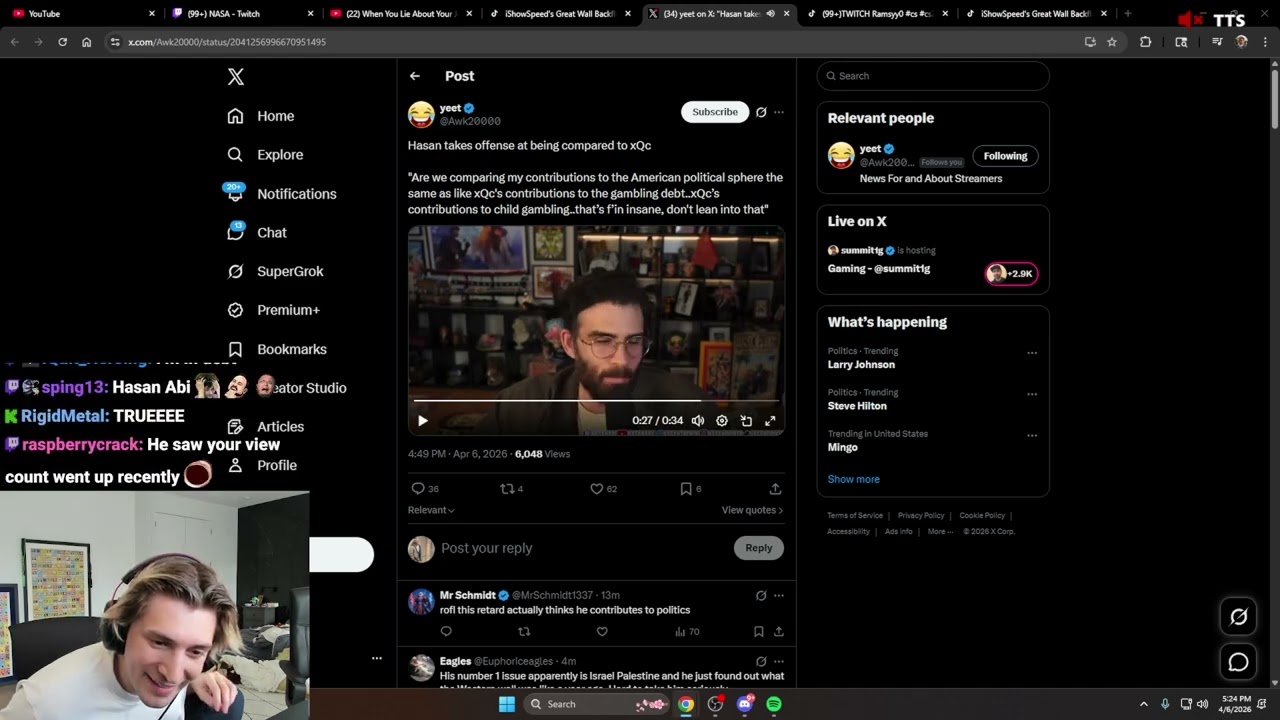Open the Terms of Service link

(855, 516)
